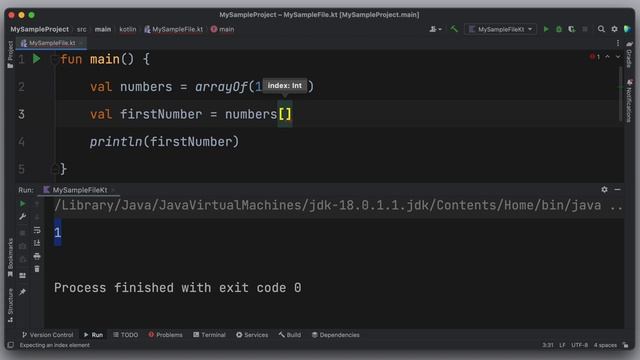Open Run panel settings gear

604,189
